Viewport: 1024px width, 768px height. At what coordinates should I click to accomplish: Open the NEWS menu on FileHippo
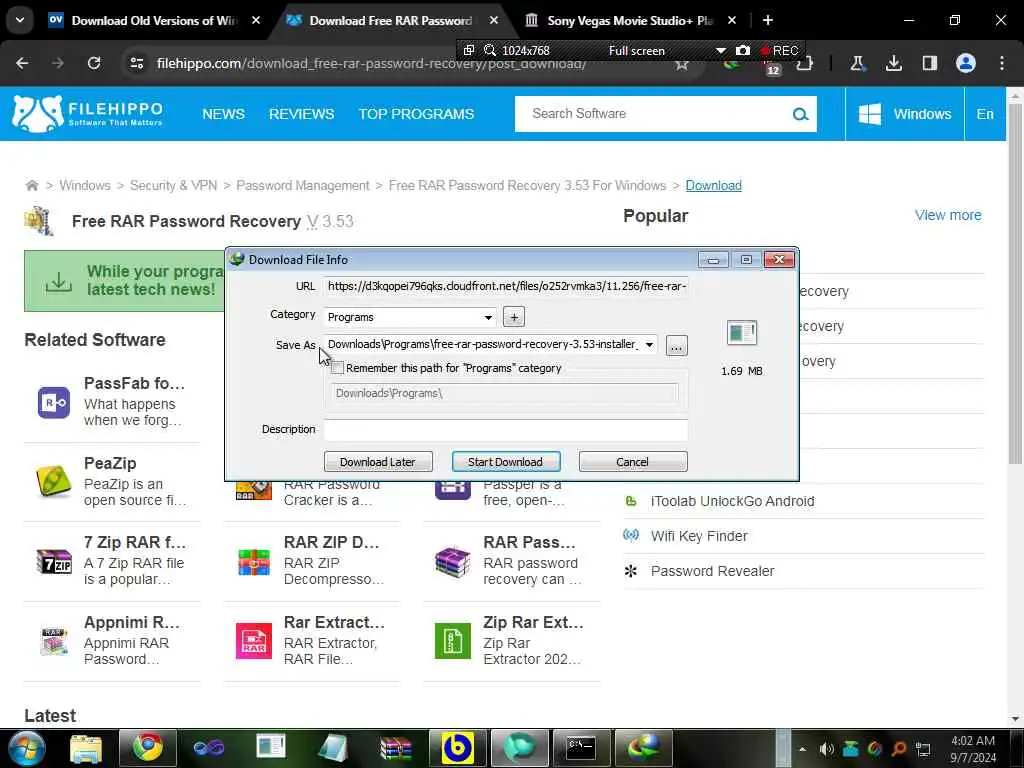pyautogui.click(x=223, y=114)
